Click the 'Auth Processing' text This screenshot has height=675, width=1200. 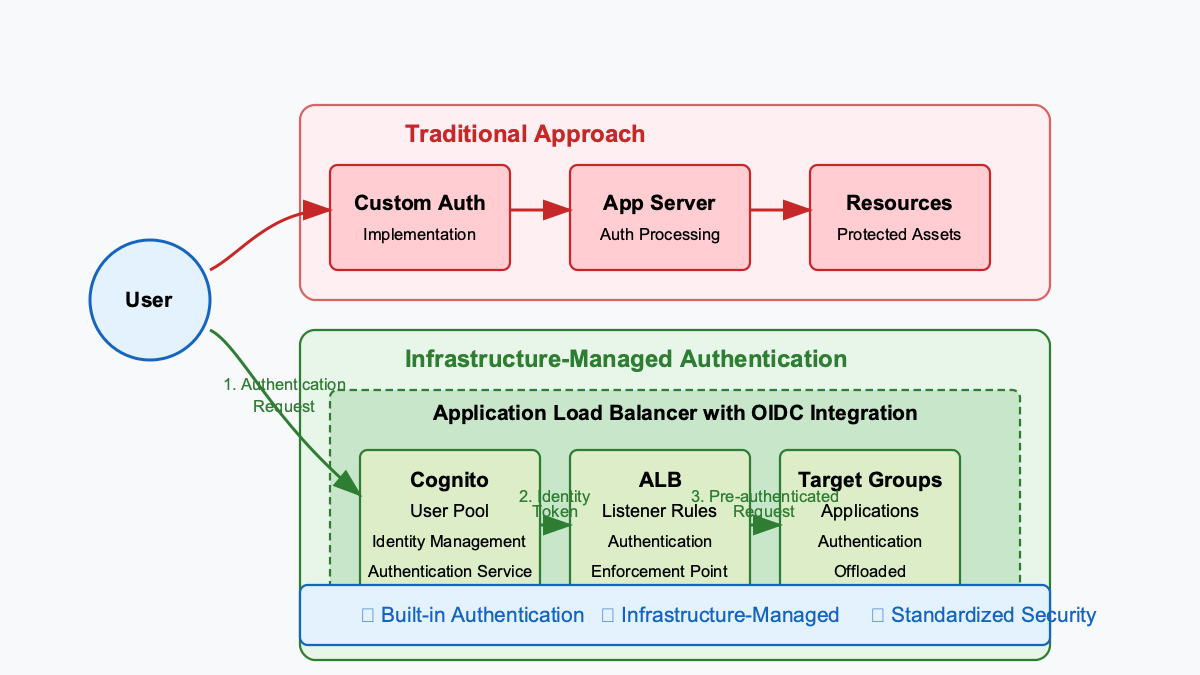[x=660, y=235]
